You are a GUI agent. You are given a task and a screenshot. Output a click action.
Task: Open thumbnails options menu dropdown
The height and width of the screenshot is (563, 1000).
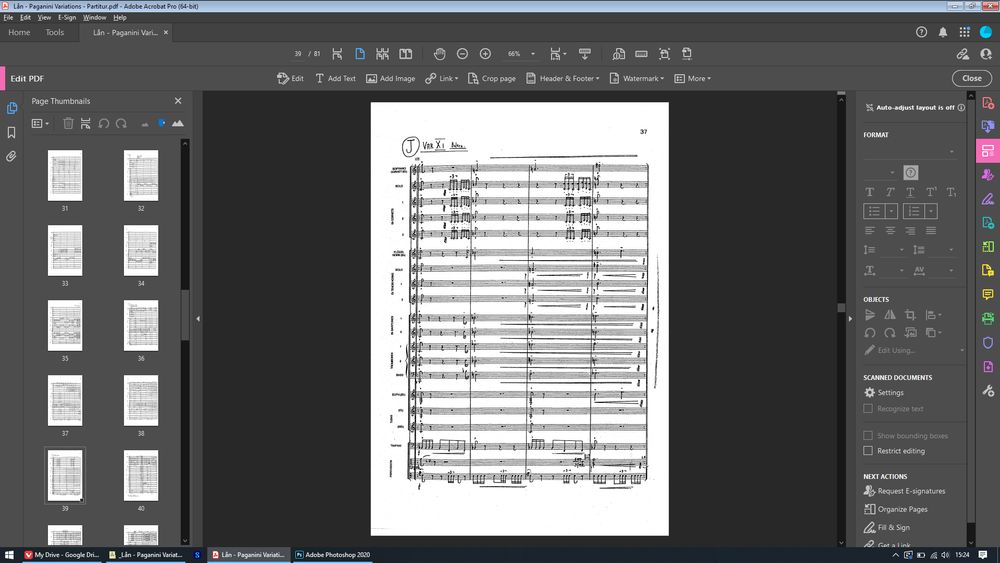coord(40,123)
